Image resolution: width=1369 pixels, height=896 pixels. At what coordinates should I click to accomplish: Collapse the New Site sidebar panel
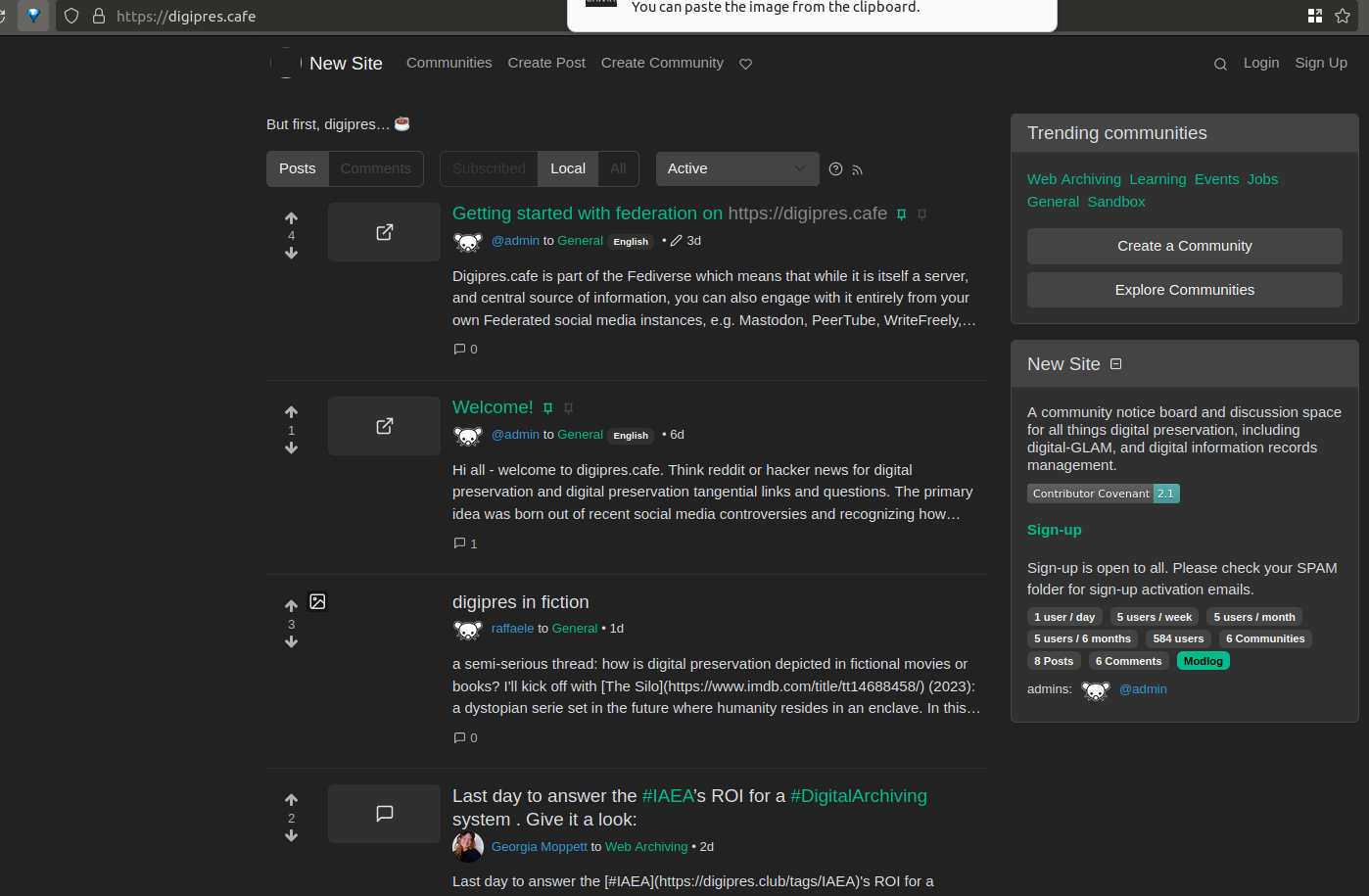pos(1115,363)
